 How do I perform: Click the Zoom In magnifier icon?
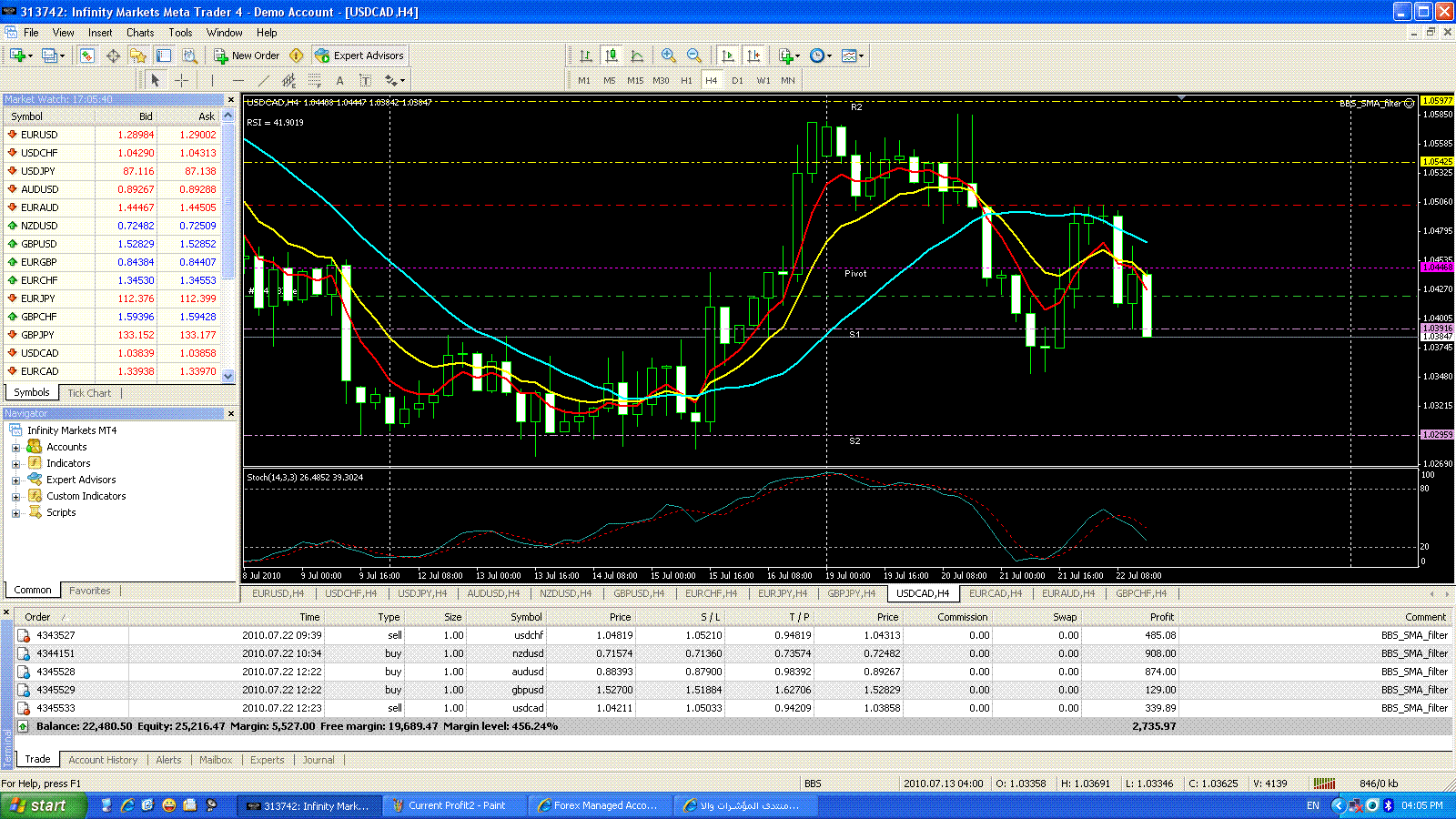[x=669, y=56]
